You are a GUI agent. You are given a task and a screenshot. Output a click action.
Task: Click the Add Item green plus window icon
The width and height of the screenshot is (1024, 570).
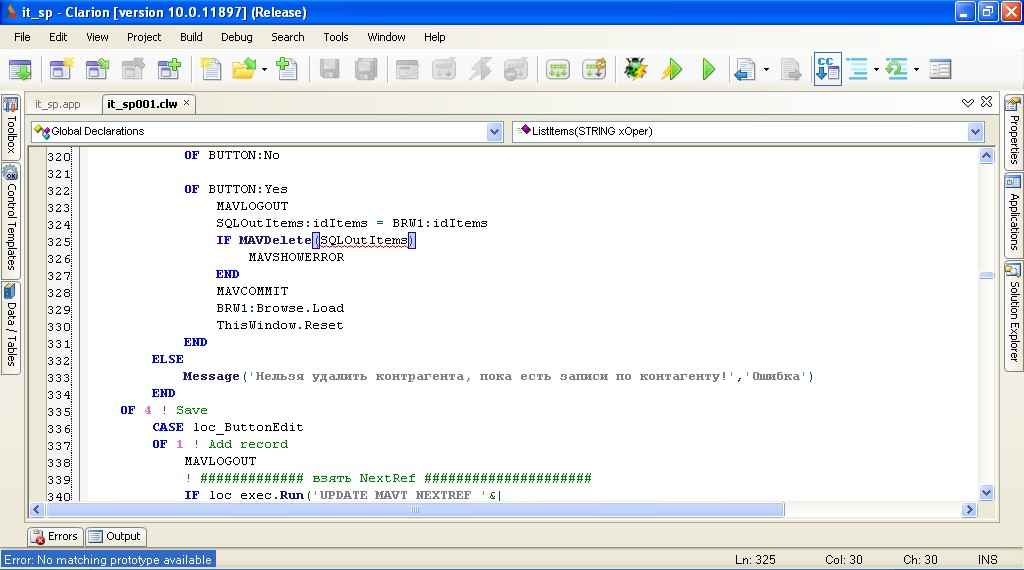click(169, 69)
